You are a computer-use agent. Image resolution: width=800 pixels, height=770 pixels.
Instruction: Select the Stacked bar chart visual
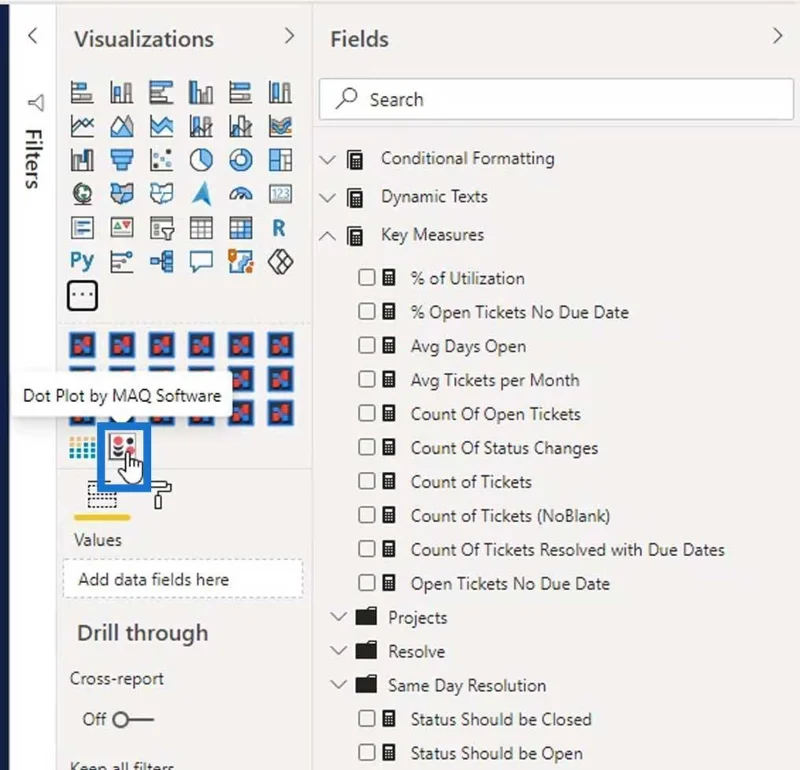(82, 93)
